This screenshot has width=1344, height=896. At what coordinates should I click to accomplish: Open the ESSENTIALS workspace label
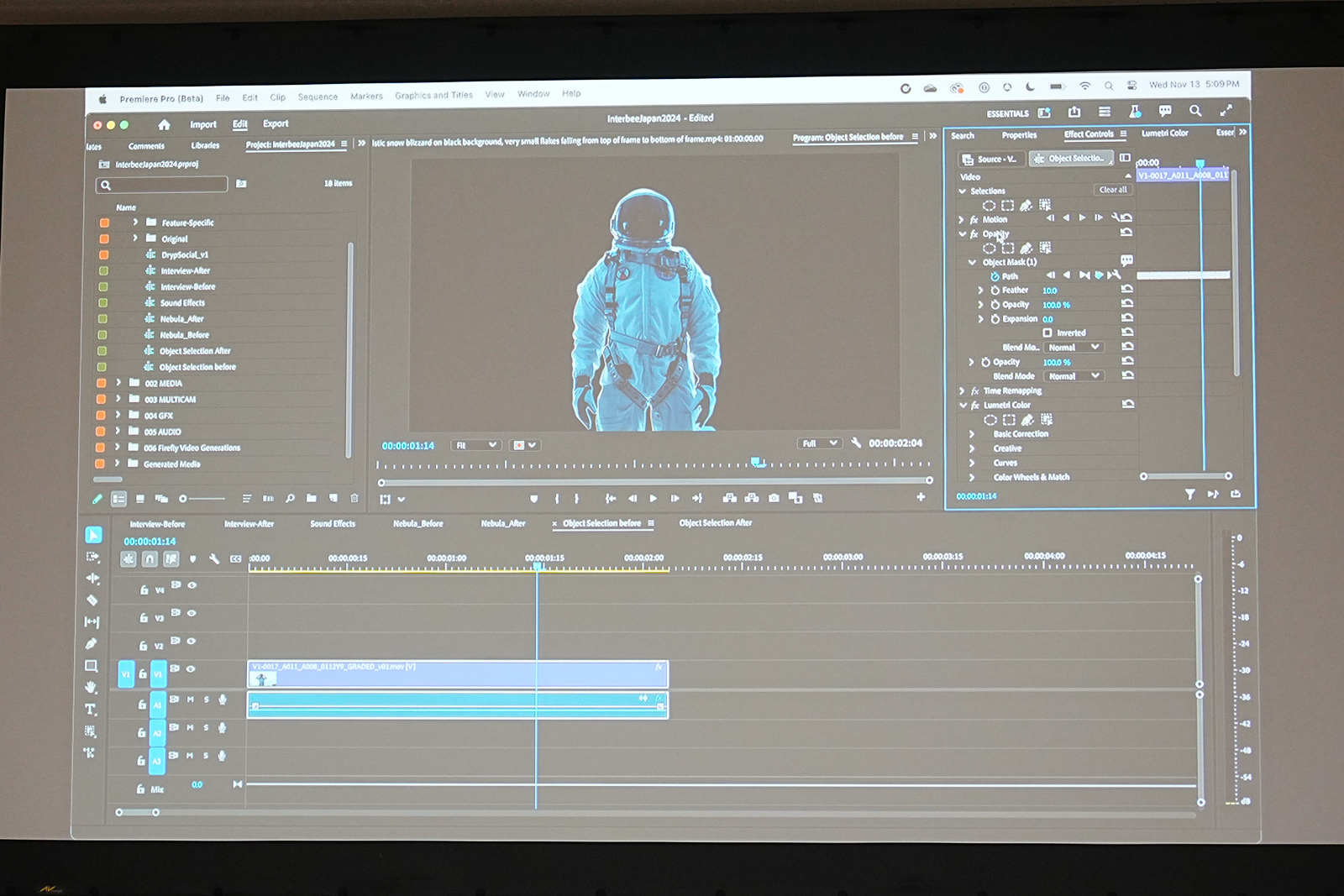(x=1007, y=113)
